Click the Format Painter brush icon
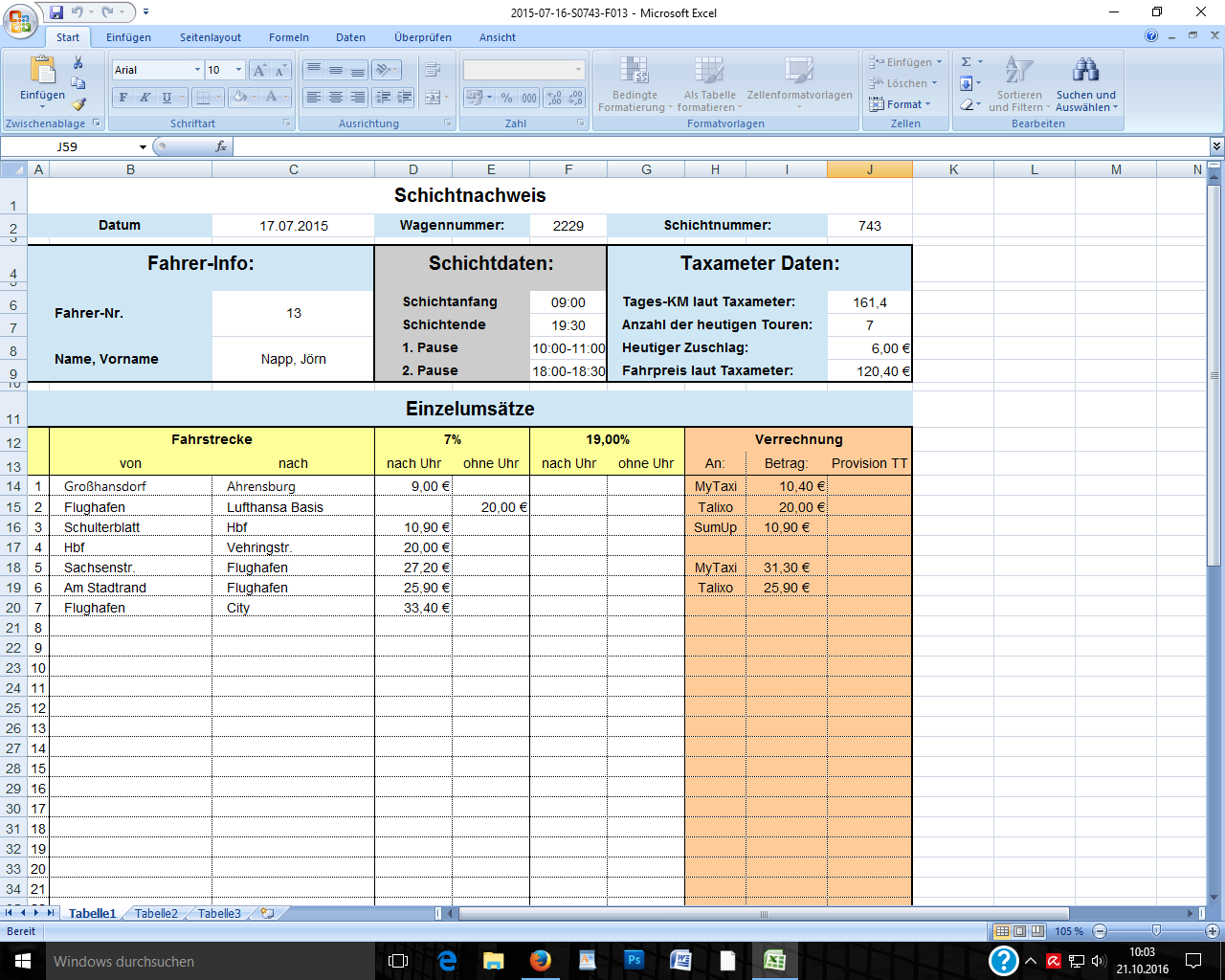1225x980 pixels. tap(78, 104)
